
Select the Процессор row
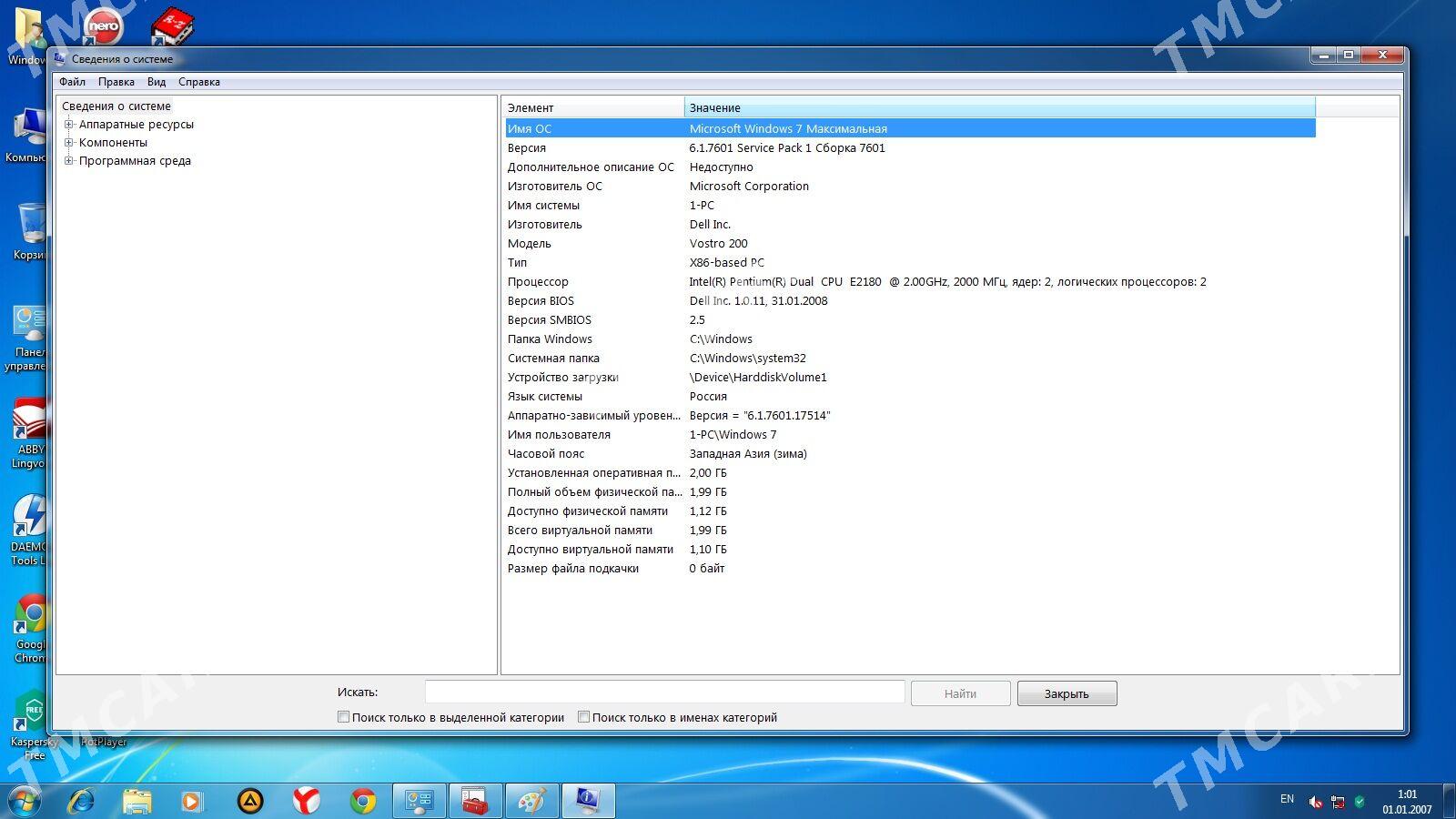pos(910,281)
